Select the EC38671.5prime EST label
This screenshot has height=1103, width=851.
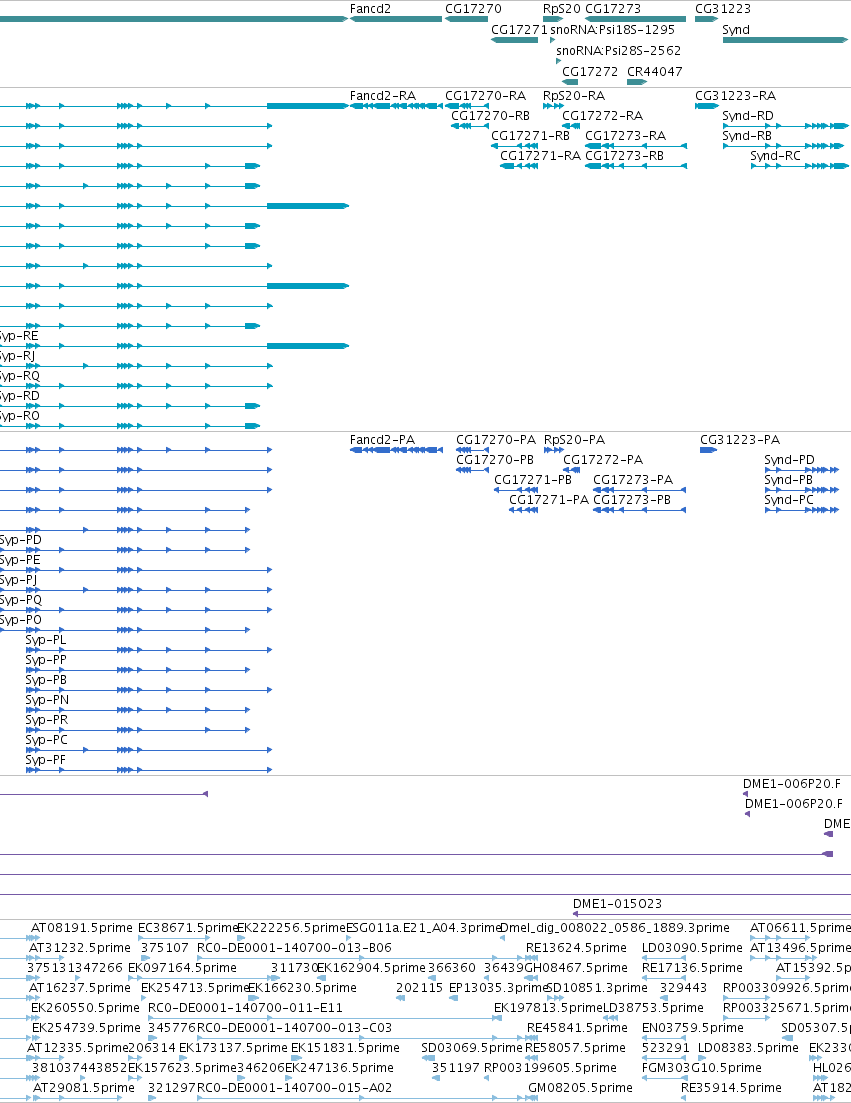tap(188, 928)
